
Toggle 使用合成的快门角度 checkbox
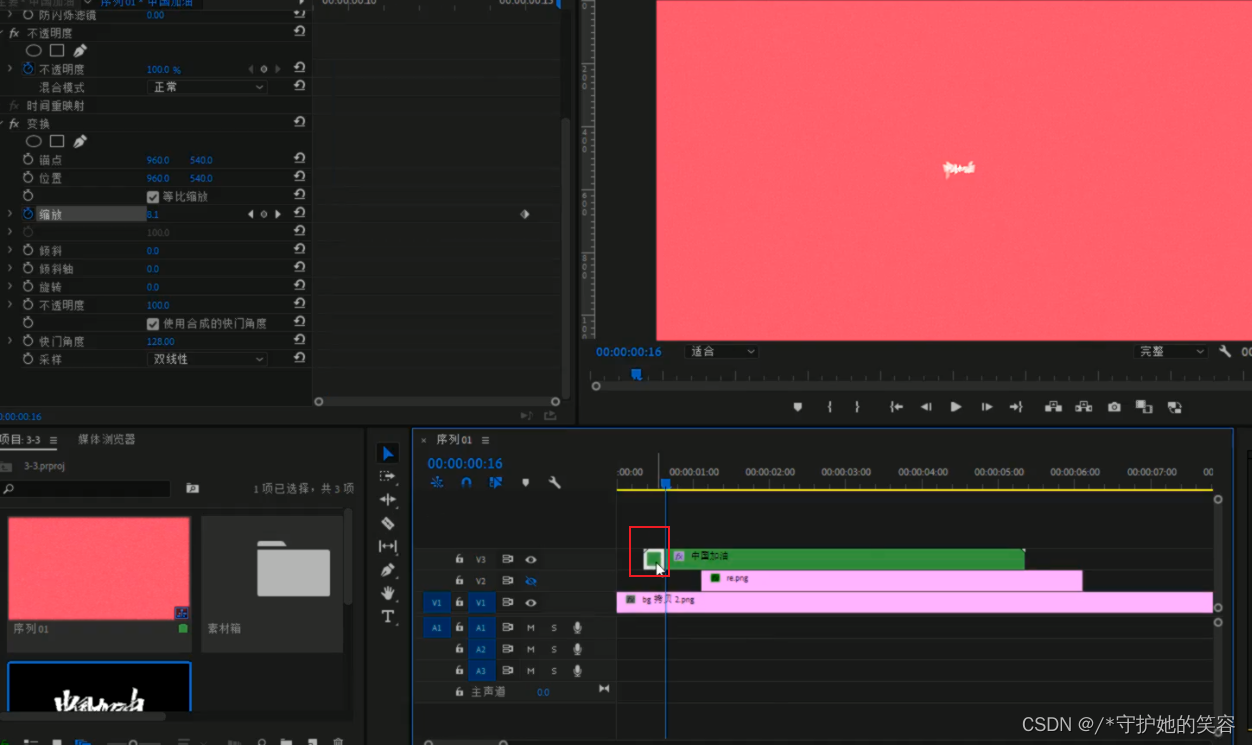click(153, 323)
